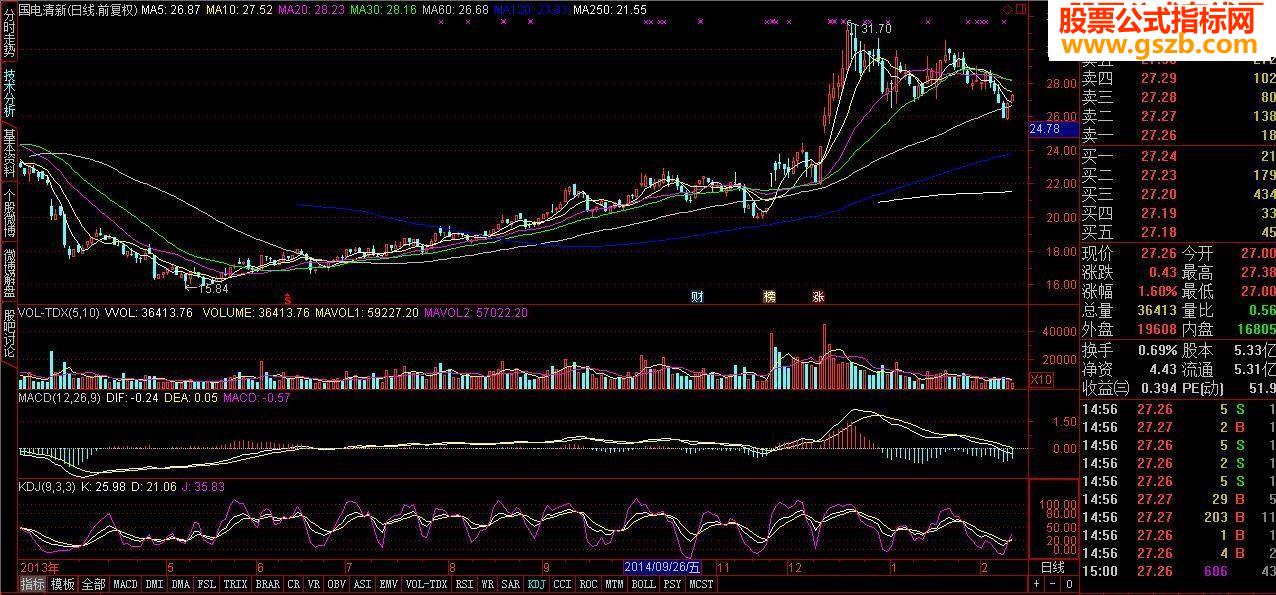1276x595 pixels.
Task: Switch indicator to ROC
Action: [589, 584]
